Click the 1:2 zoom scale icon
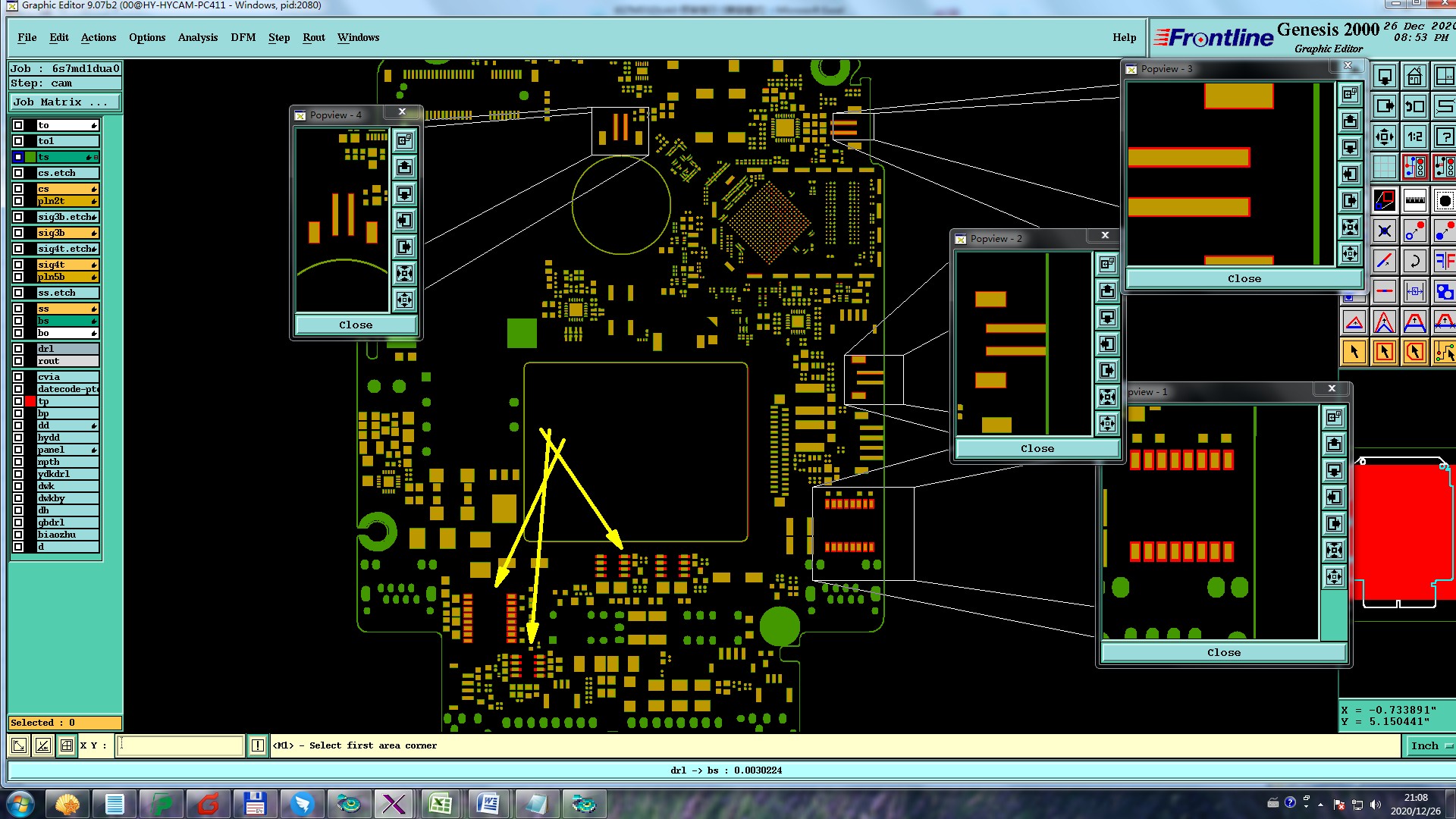1456x819 pixels. coord(1414,137)
